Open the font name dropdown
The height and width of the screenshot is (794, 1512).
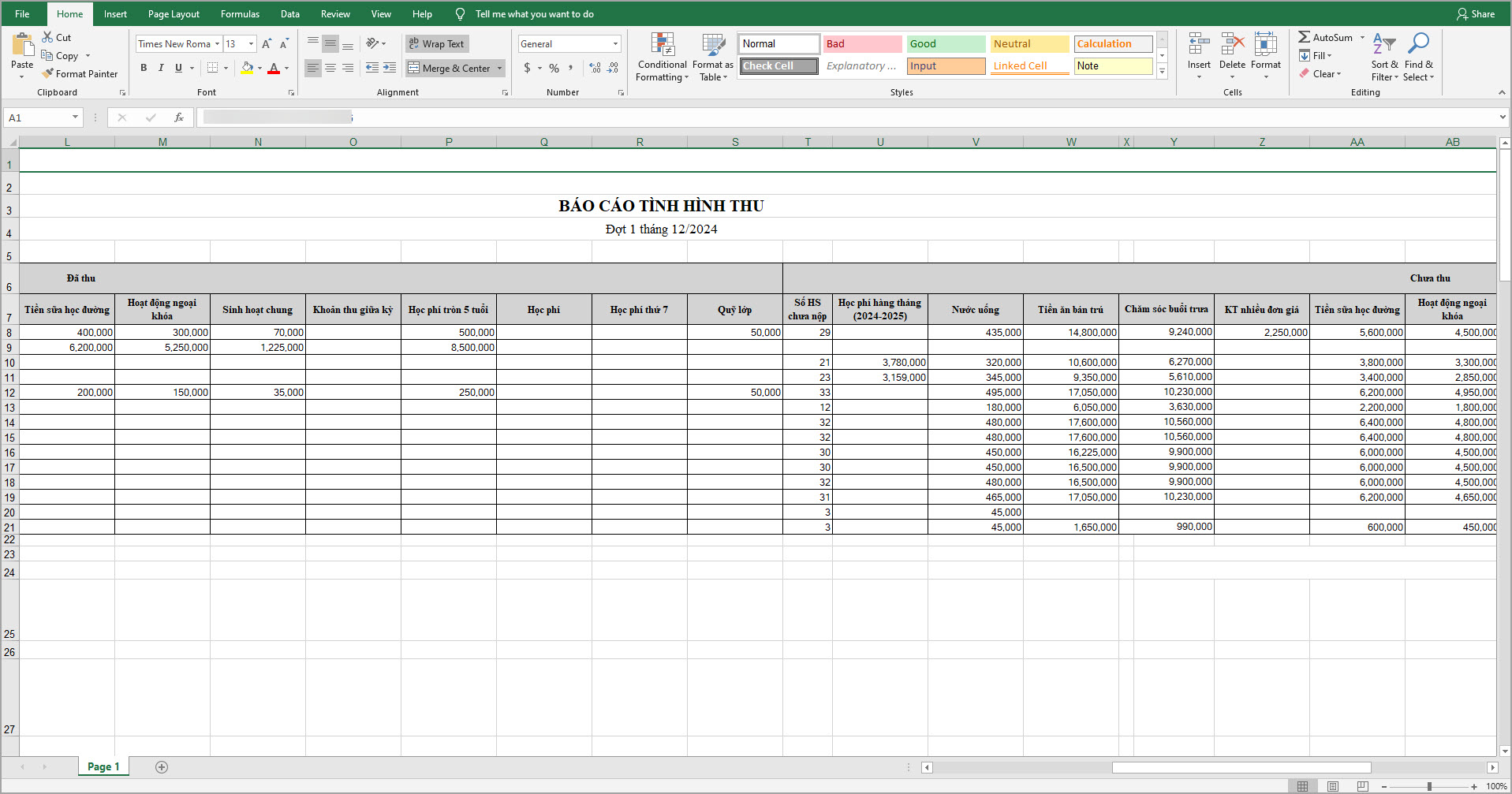(x=217, y=44)
